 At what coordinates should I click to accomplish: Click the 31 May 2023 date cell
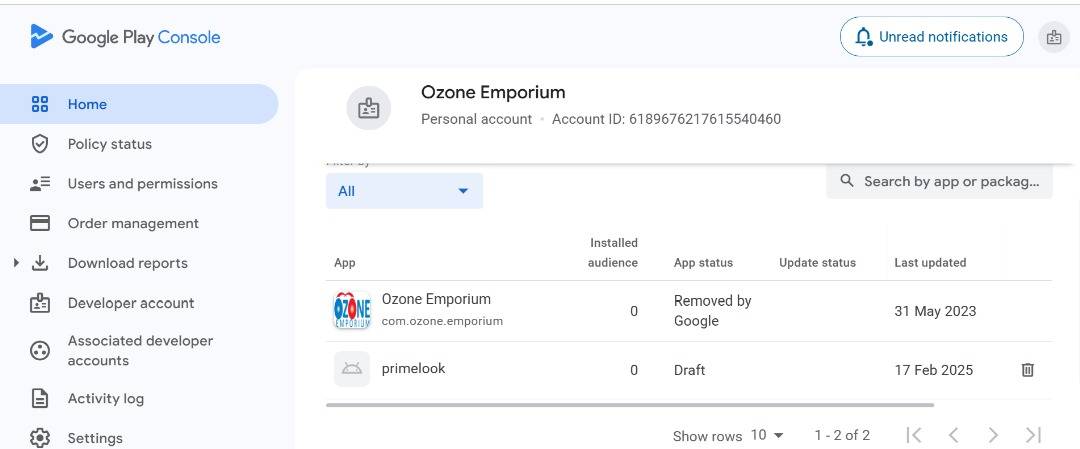point(935,311)
